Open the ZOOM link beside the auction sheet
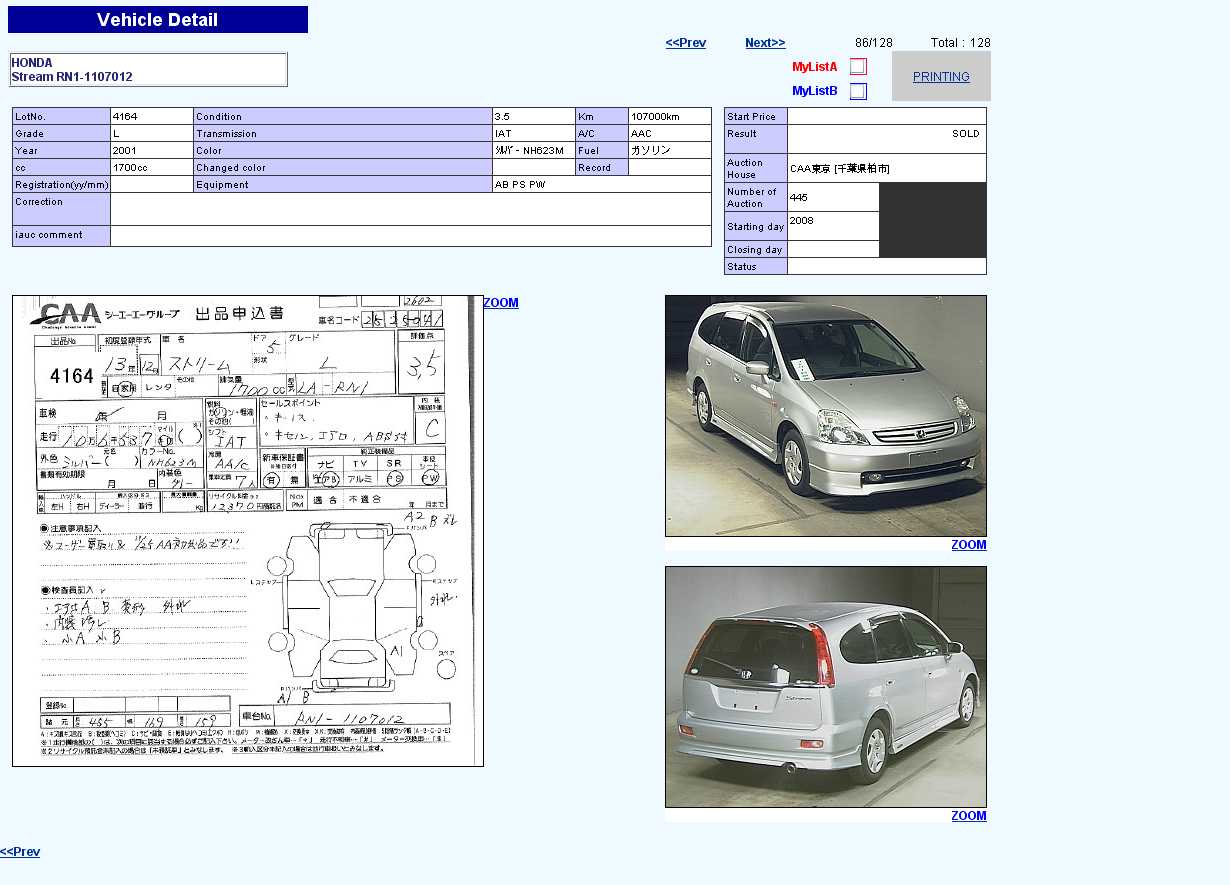Viewport: 1230px width, 885px height. tap(501, 303)
